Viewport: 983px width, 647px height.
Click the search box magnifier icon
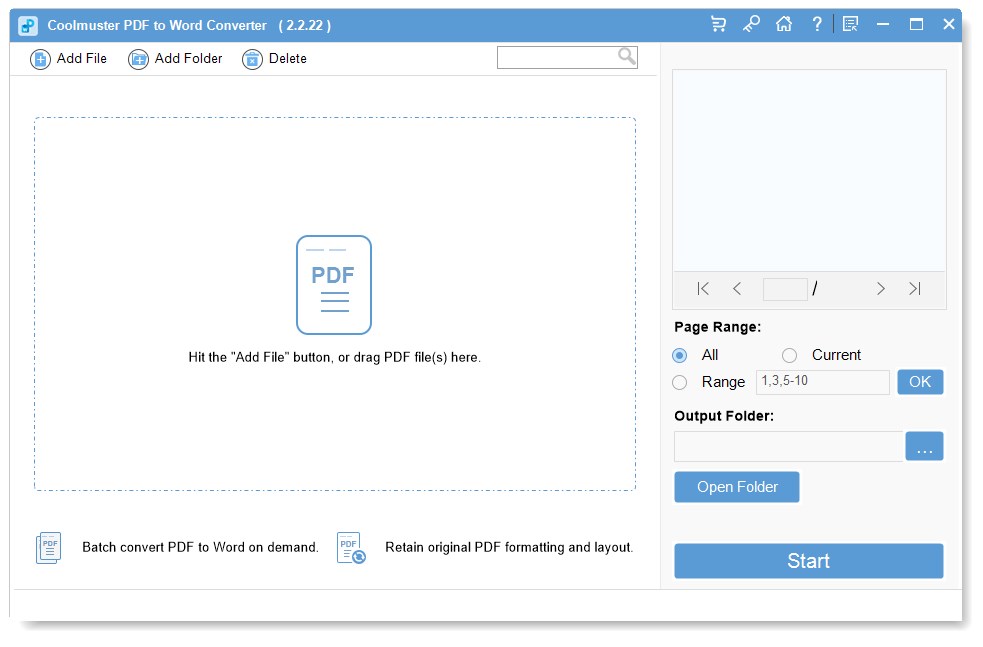625,56
